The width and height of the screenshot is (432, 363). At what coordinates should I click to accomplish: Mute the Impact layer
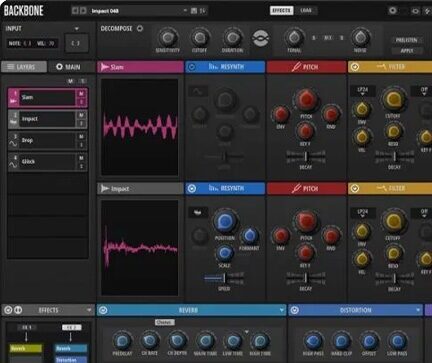(81, 115)
